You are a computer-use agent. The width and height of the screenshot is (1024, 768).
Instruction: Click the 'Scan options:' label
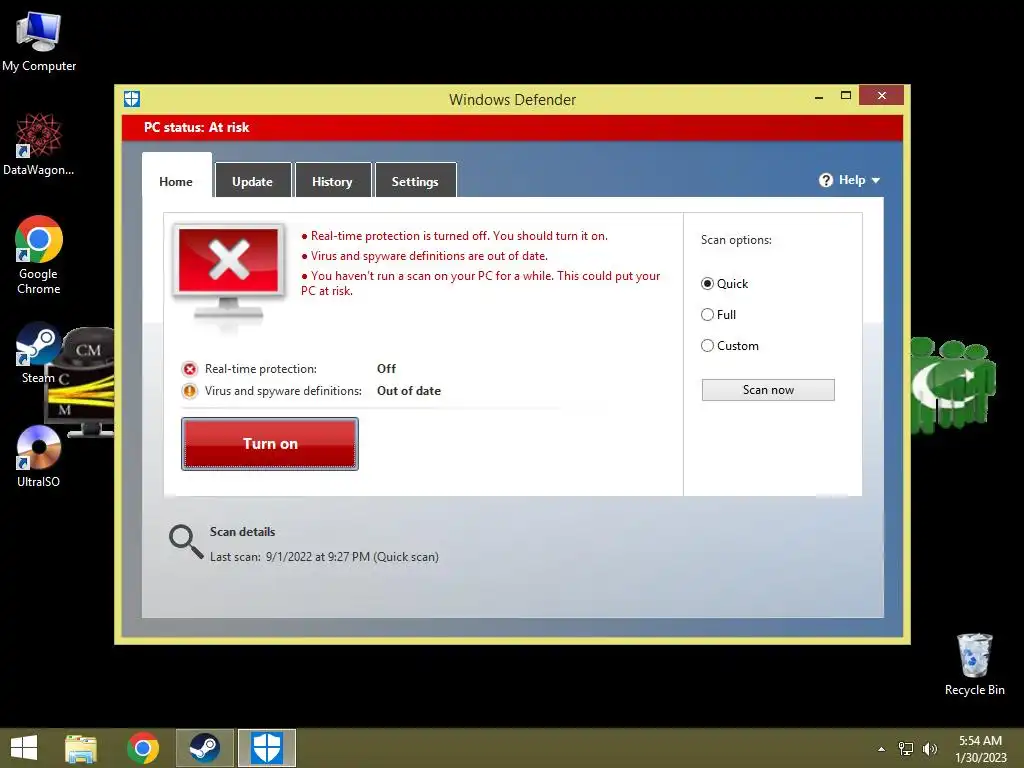736,240
